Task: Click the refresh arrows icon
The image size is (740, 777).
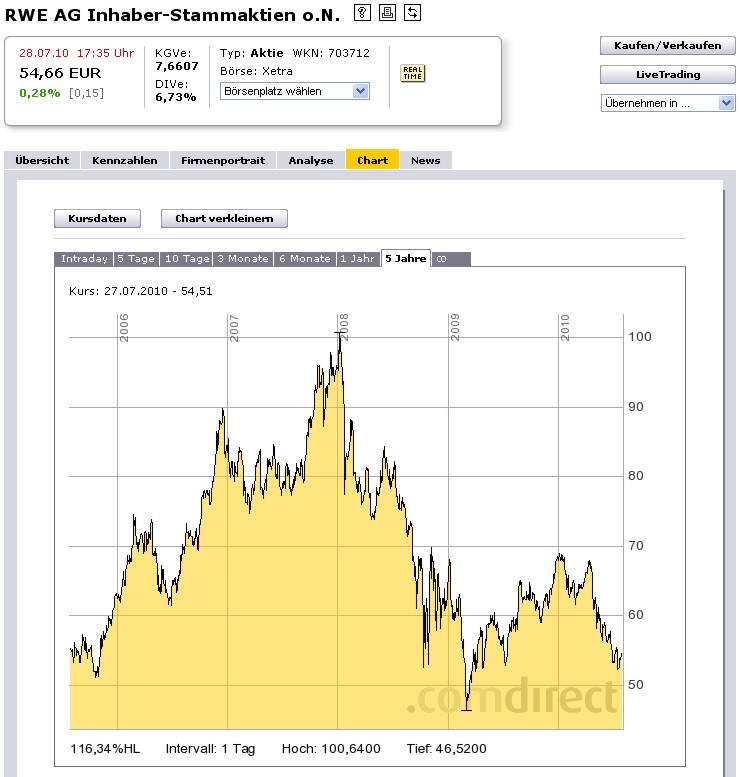Action: click(x=412, y=13)
